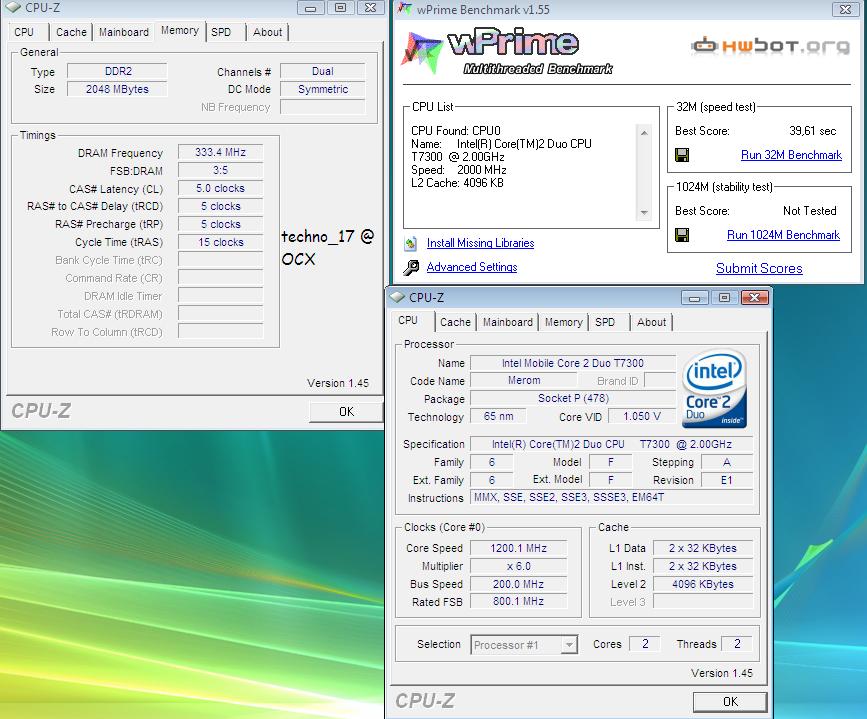
Task: Click OK in the memory CPU-Z window
Action: pyautogui.click(x=346, y=411)
